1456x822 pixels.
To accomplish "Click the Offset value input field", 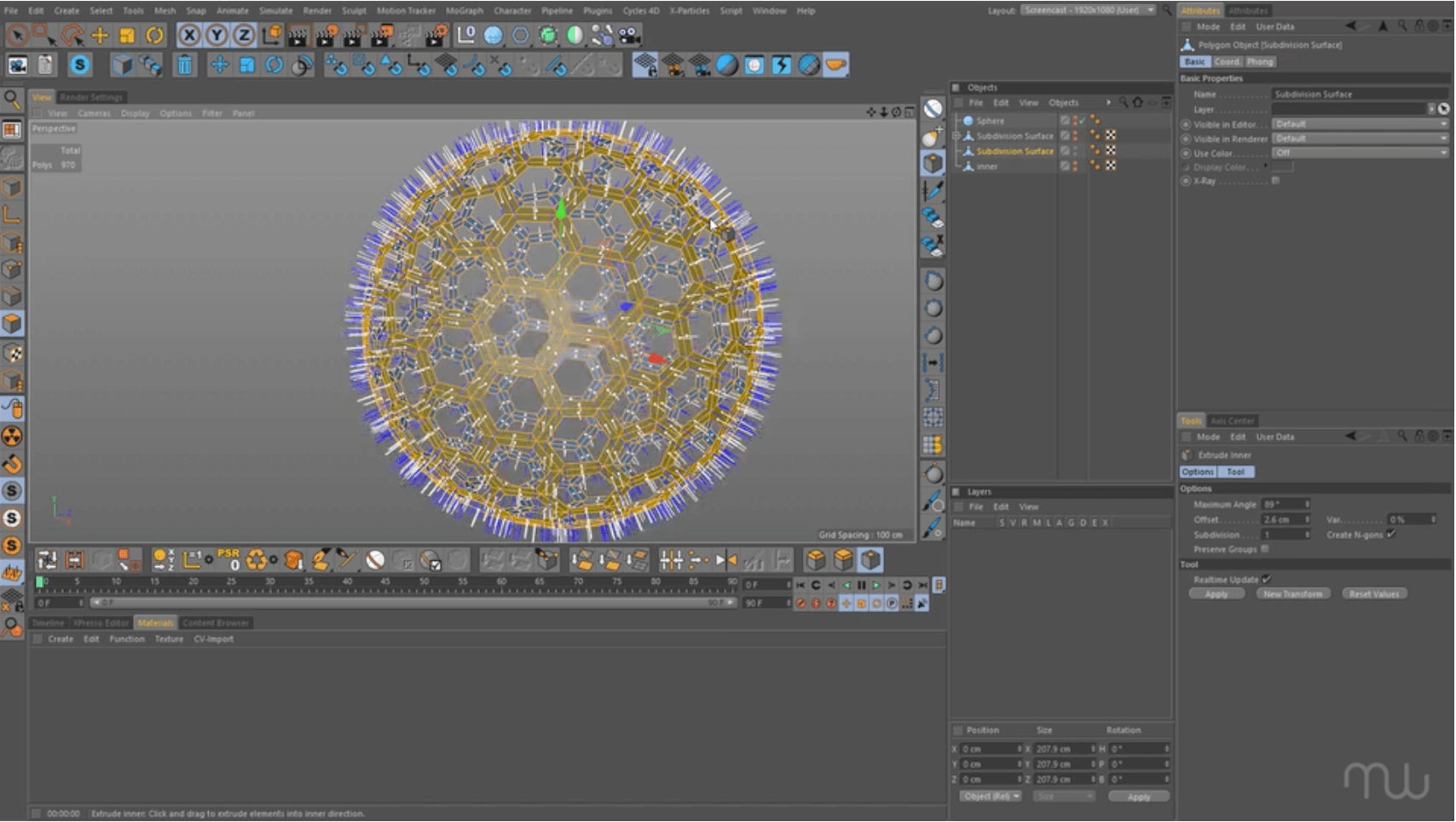I will (1282, 519).
